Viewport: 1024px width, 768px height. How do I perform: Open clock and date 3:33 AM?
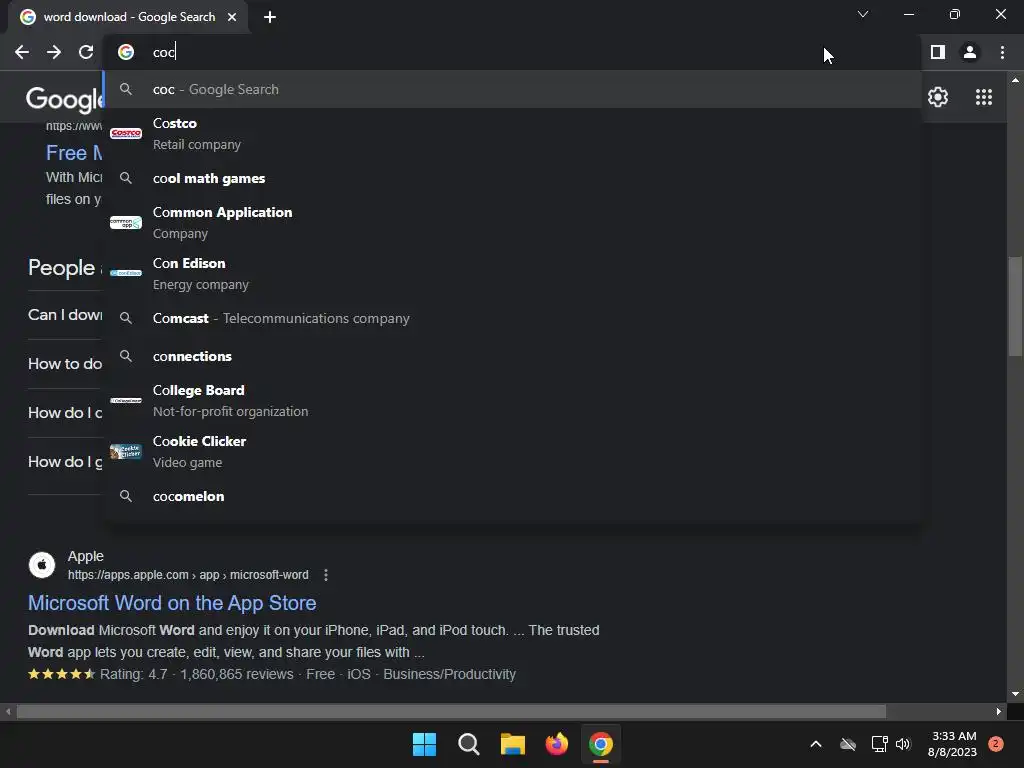(x=953, y=744)
